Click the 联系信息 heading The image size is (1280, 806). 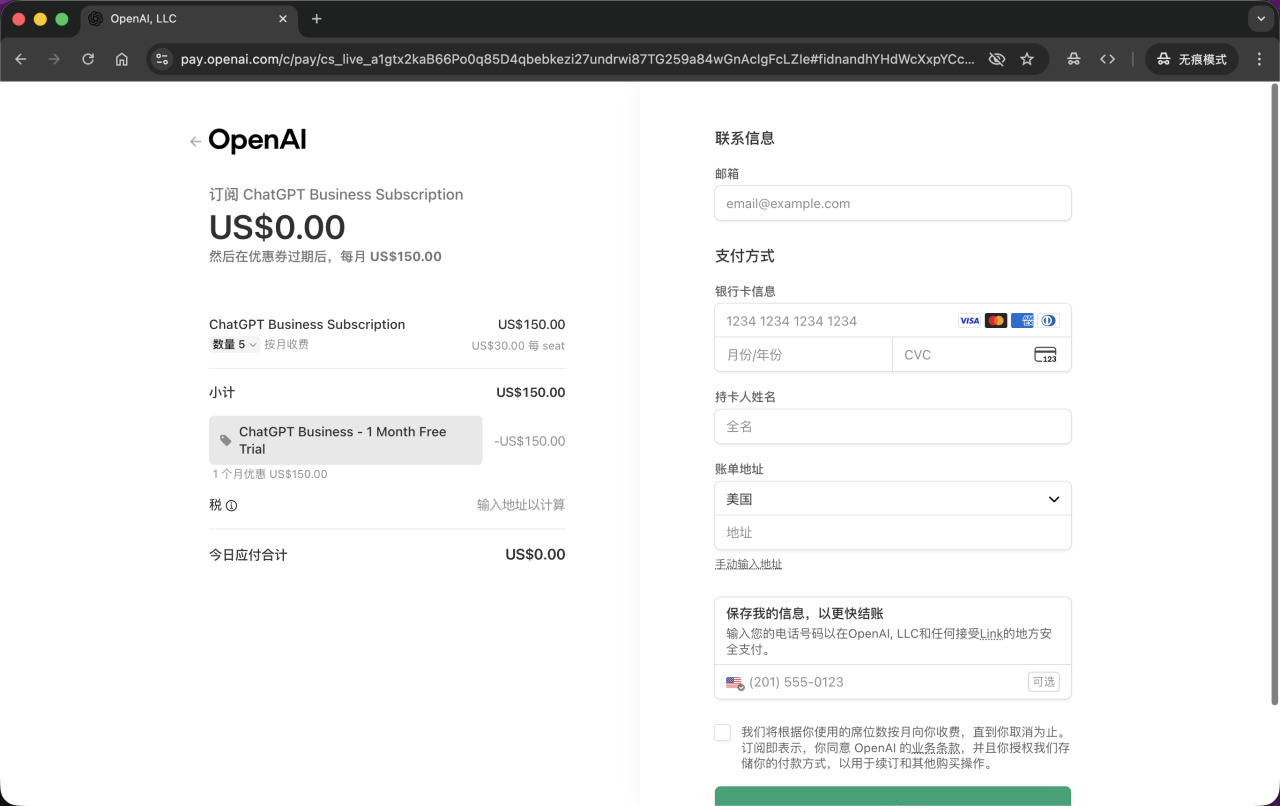pos(745,139)
